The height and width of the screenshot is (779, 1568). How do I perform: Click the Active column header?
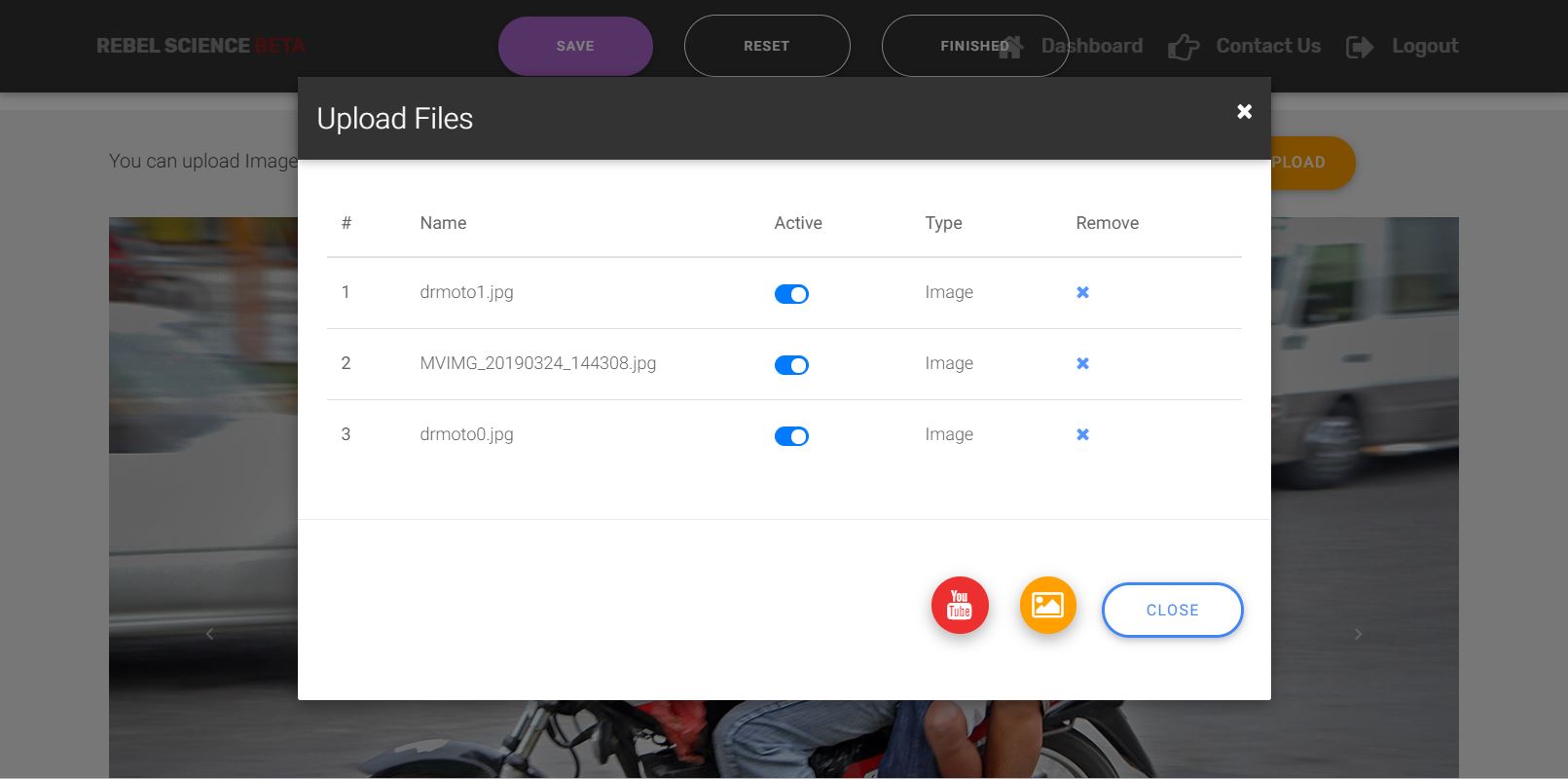coord(798,223)
